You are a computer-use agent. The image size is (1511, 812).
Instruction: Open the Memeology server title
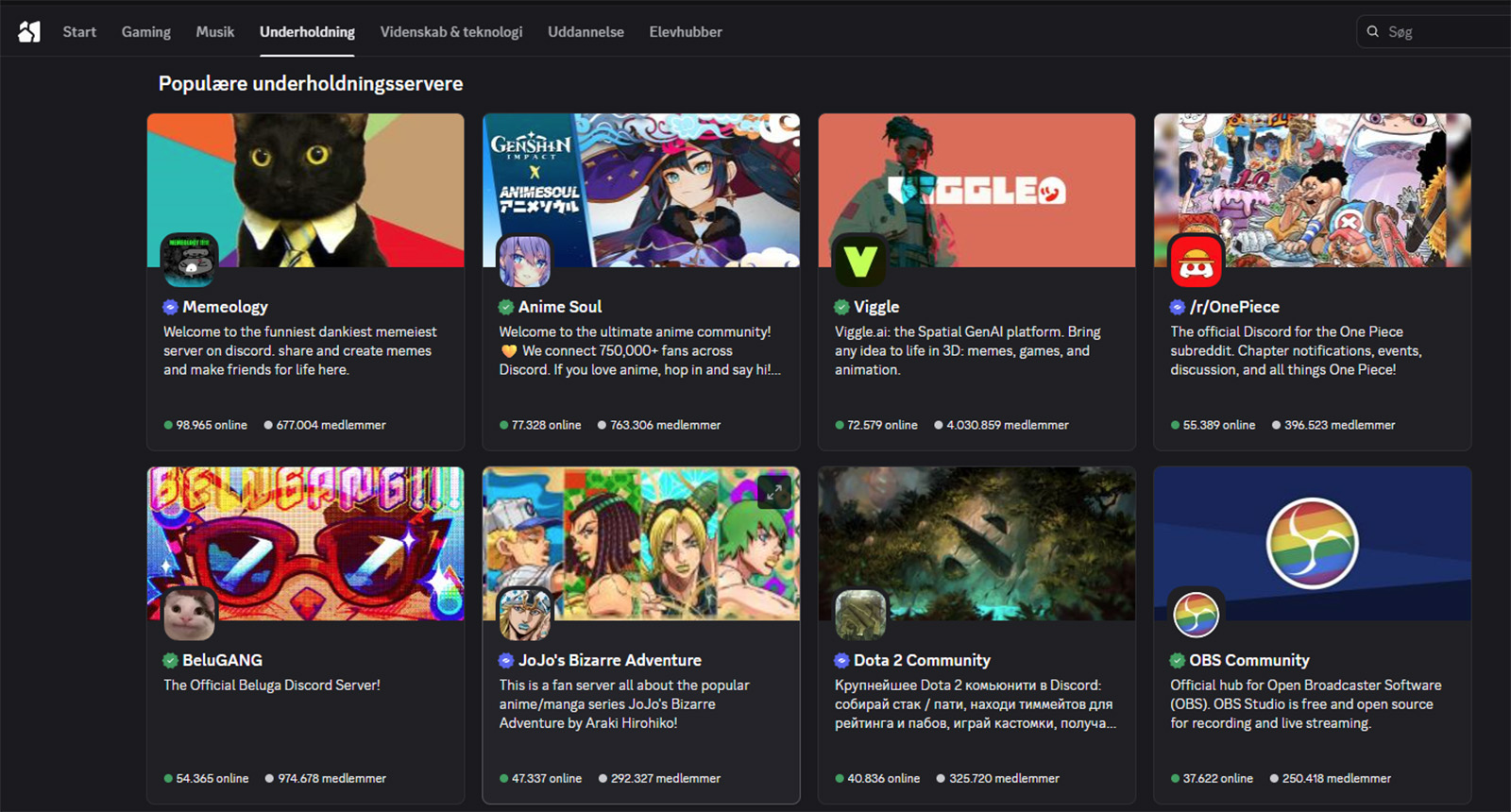[x=226, y=307]
